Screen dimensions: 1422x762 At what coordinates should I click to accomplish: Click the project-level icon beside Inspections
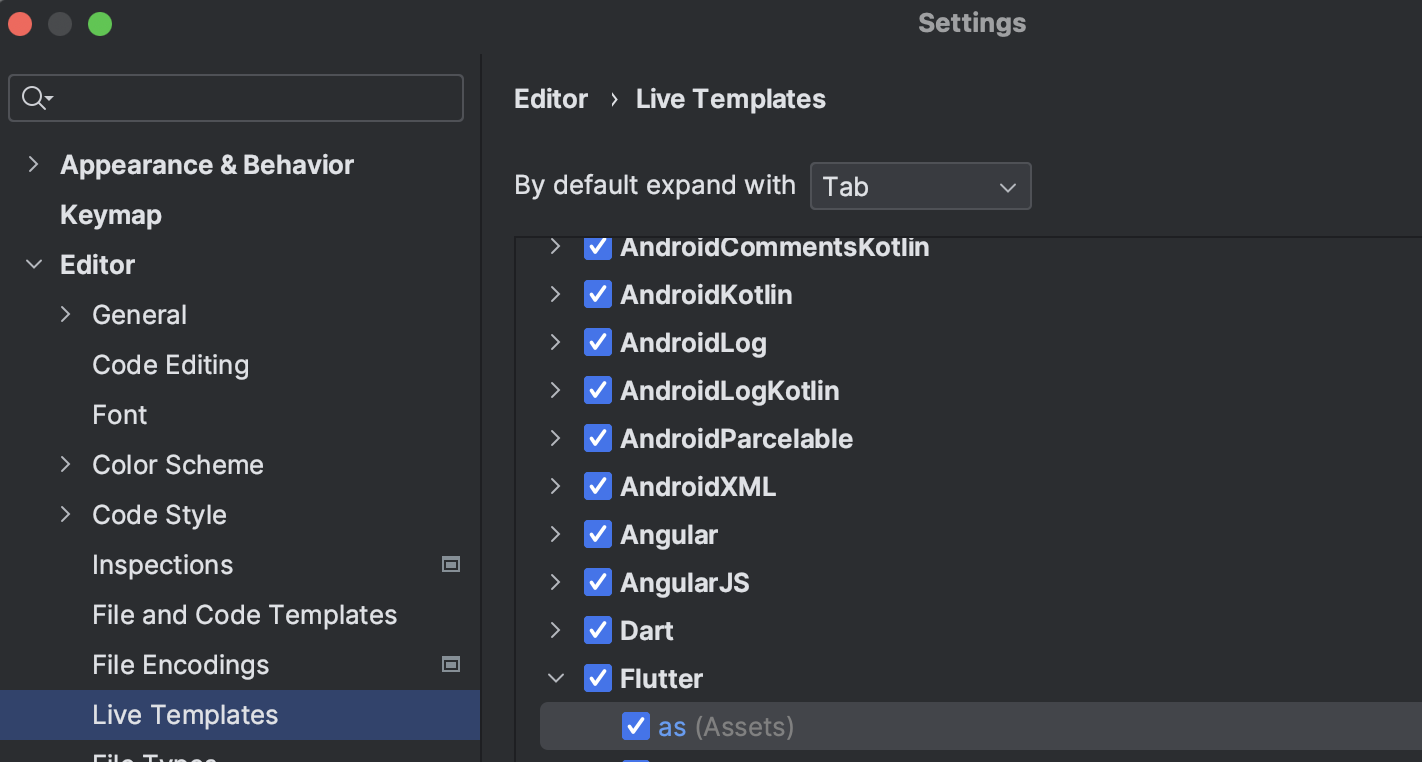(x=451, y=565)
